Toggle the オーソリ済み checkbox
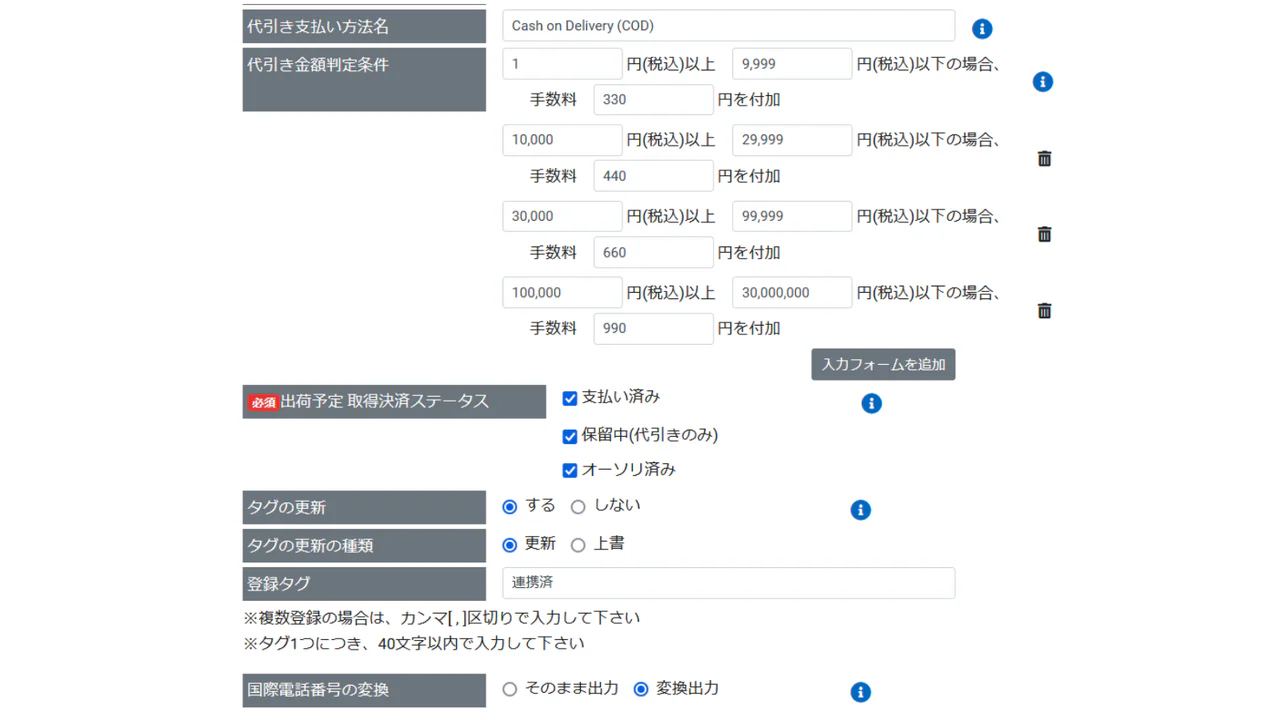1280x720 pixels. [x=570, y=470]
